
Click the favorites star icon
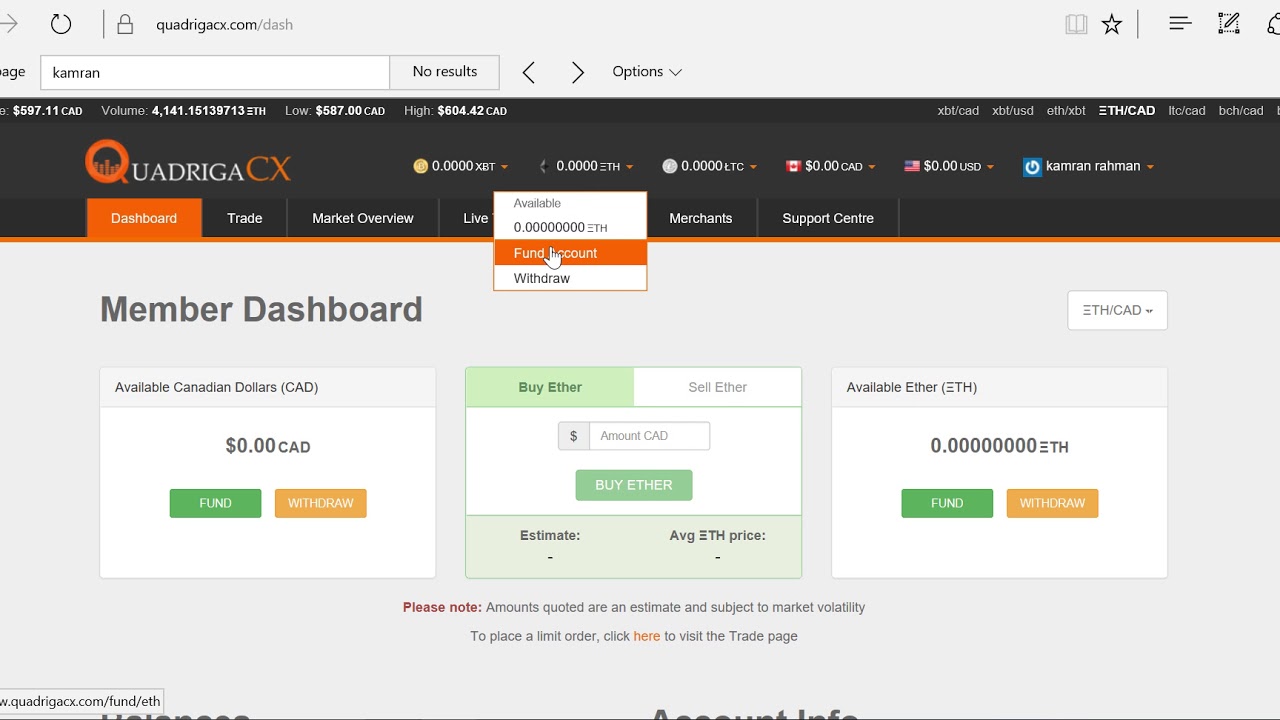pyautogui.click(x=1112, y=25)
